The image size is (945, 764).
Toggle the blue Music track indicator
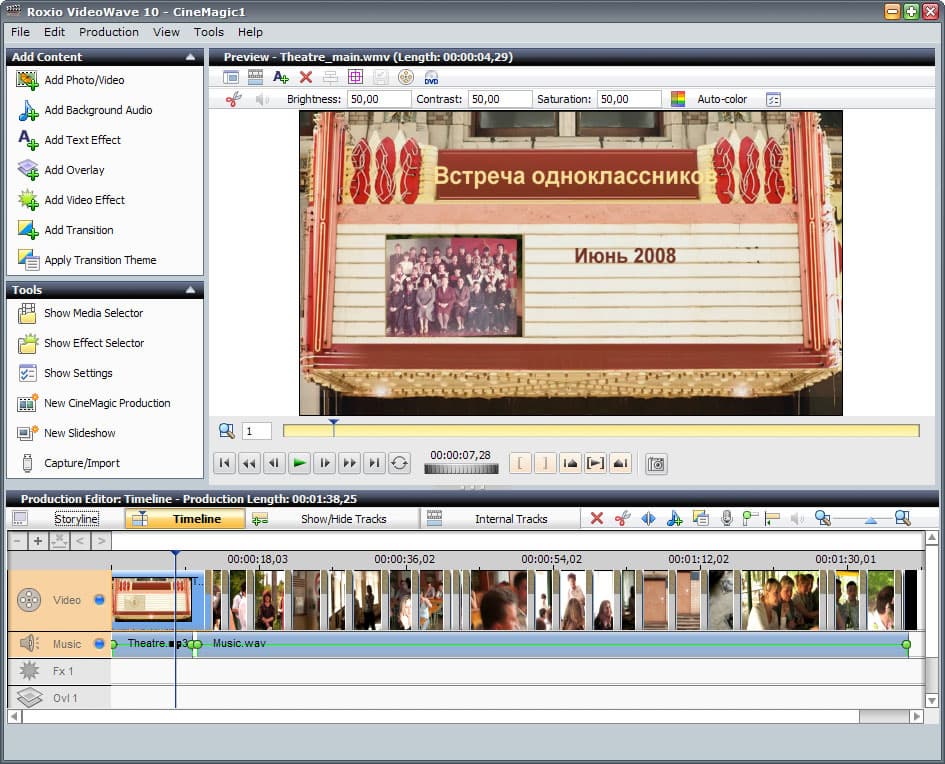point(99,644)
